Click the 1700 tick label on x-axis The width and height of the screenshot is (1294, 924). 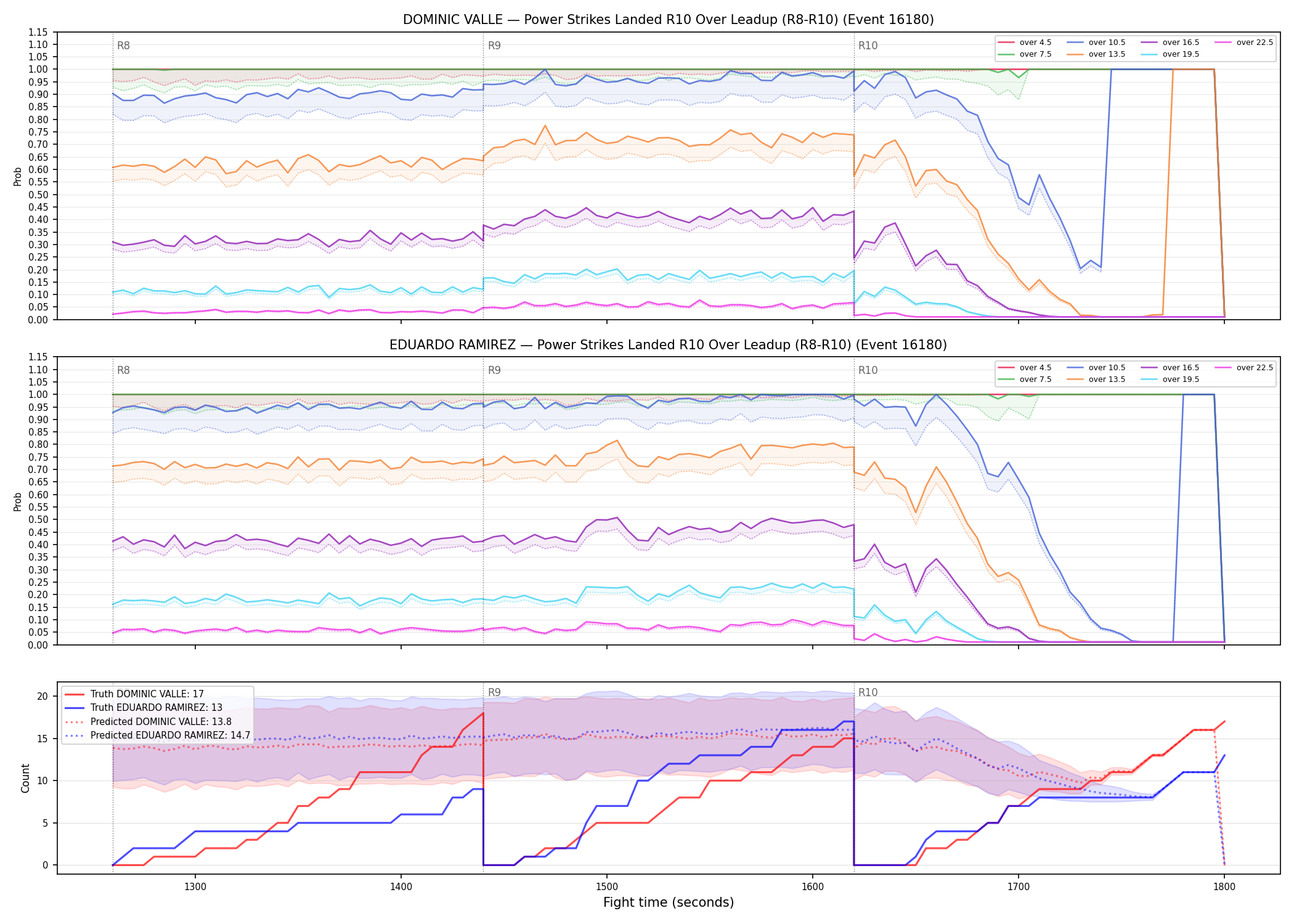point(1019,886)
